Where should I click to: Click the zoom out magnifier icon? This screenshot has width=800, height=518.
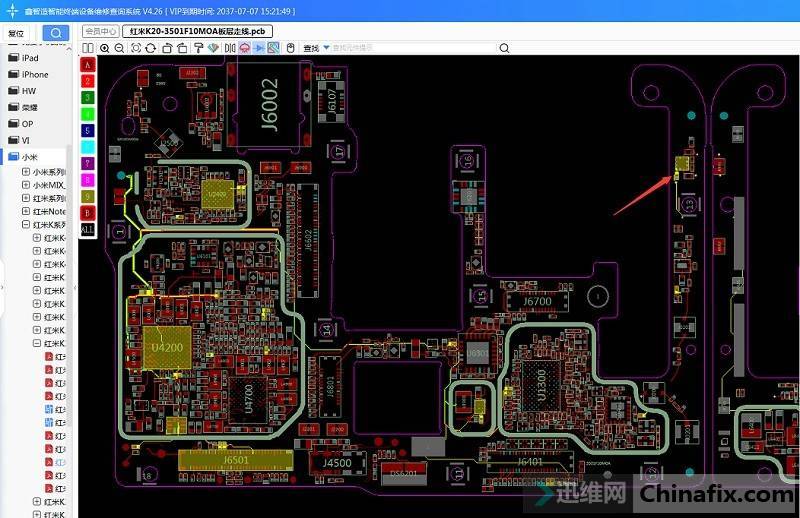[x=119, y=48]
